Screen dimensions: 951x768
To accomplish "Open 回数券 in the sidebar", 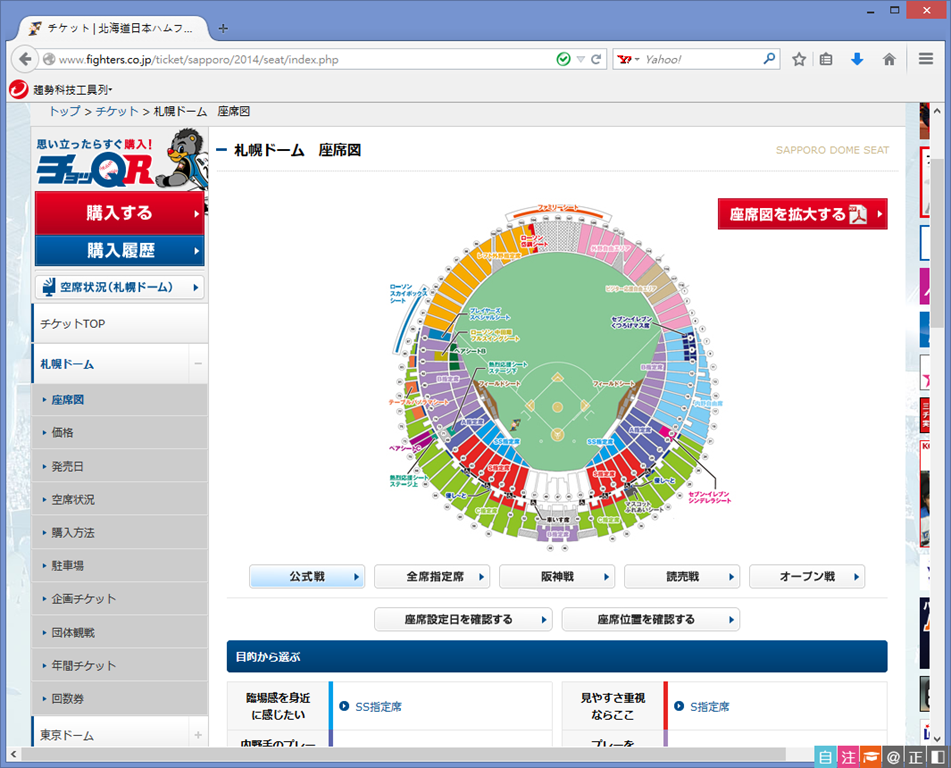I will click(119, 699).
